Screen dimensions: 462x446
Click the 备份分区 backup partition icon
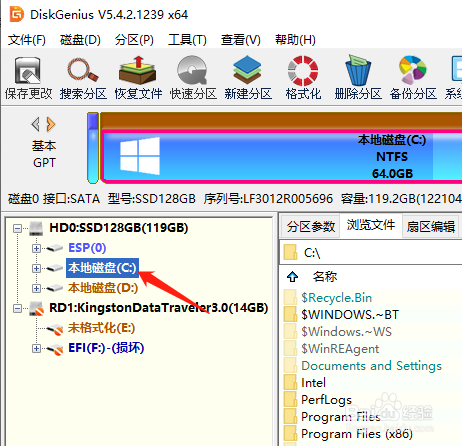413,70
